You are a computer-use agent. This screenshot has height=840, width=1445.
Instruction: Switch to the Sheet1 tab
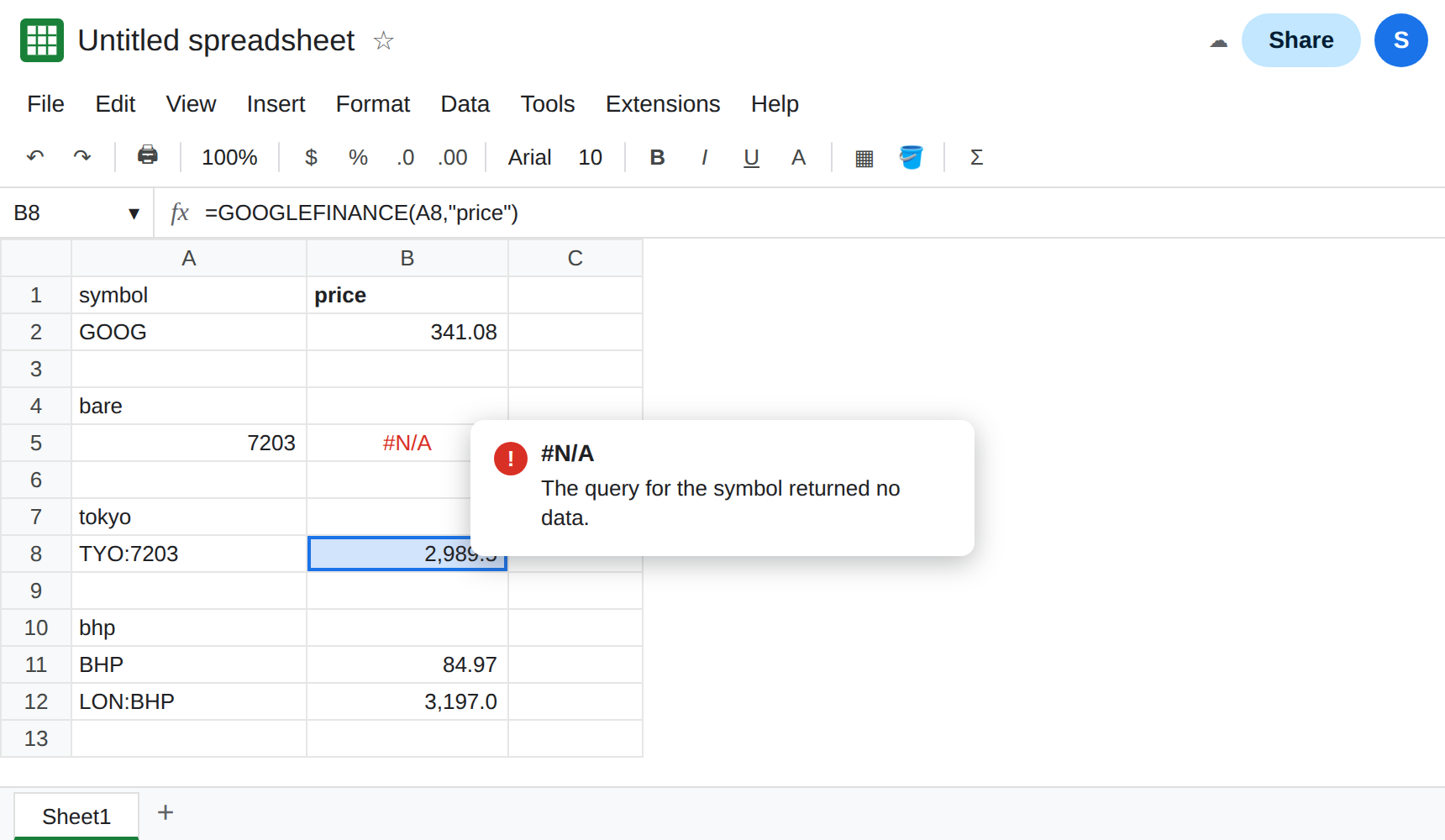pyautogui.click(x=76, y=816)
